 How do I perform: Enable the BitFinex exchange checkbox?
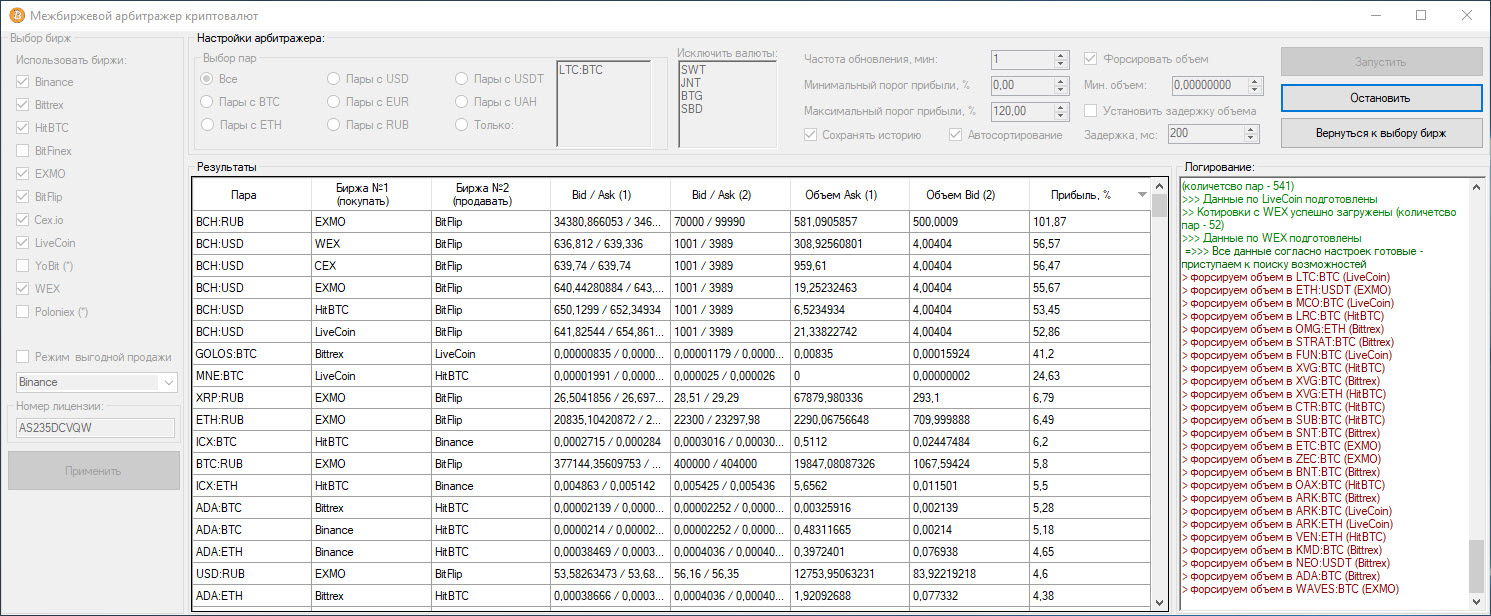pyautogui.click(x=22, y=151)
